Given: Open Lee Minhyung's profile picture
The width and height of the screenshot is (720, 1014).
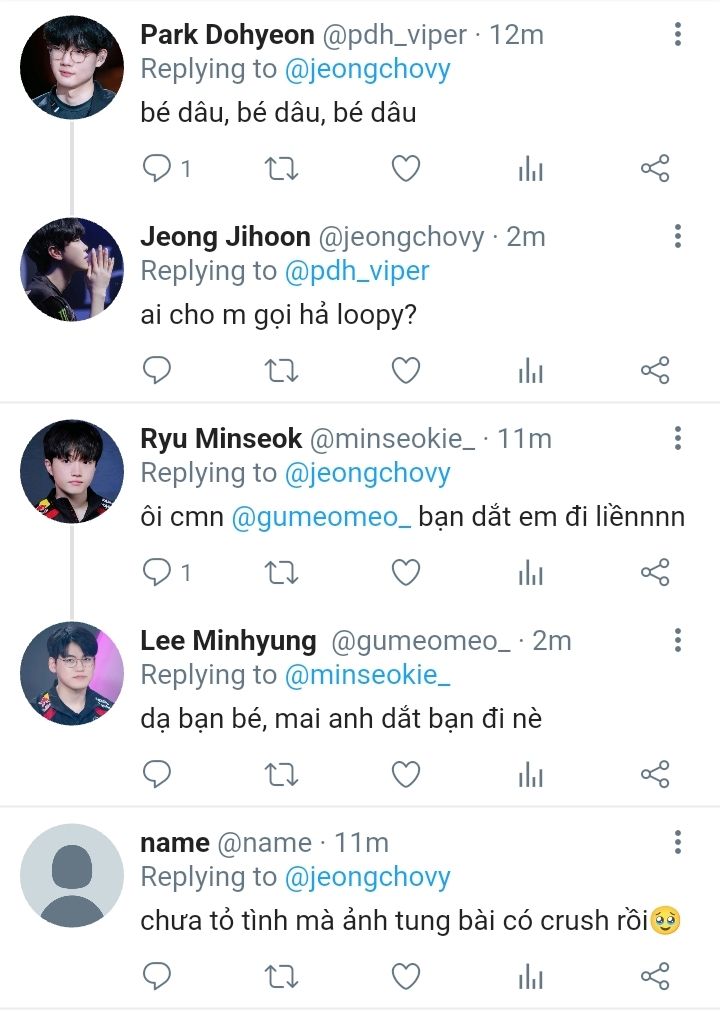Looking at the screenshot, I should pos(72,673).
